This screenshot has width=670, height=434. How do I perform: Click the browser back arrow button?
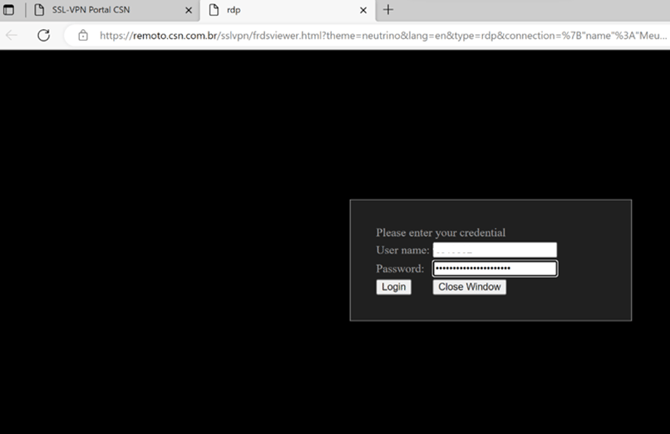(x=12, y=35)
